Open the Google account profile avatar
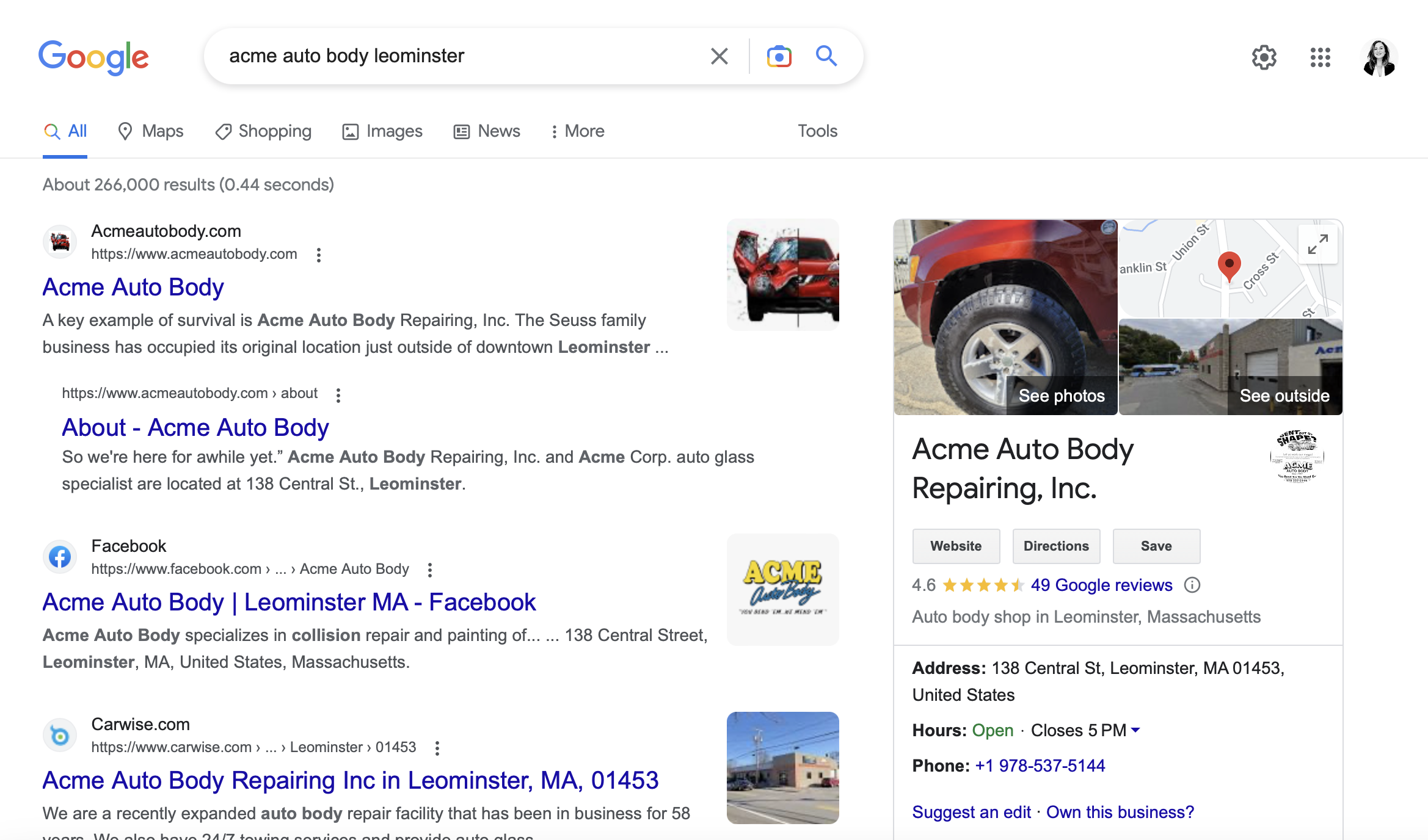This screenshot has width=1428, height=840. pos(1379,57)
